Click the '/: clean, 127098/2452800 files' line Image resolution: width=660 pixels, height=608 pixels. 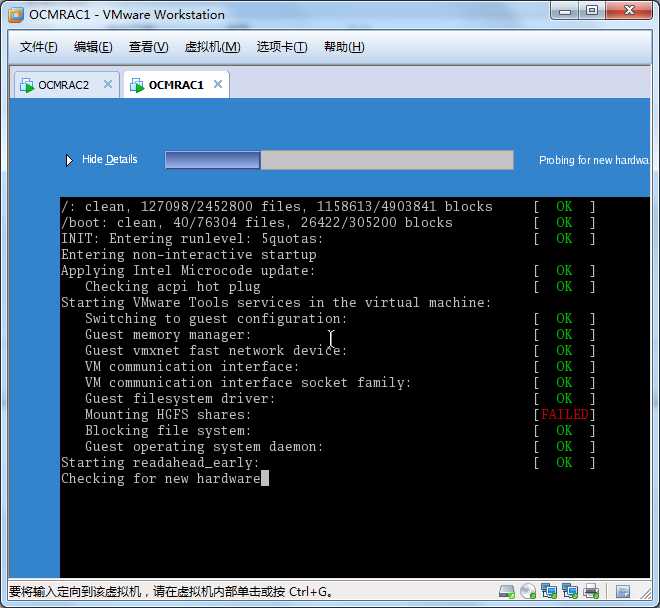pos(277,207)
